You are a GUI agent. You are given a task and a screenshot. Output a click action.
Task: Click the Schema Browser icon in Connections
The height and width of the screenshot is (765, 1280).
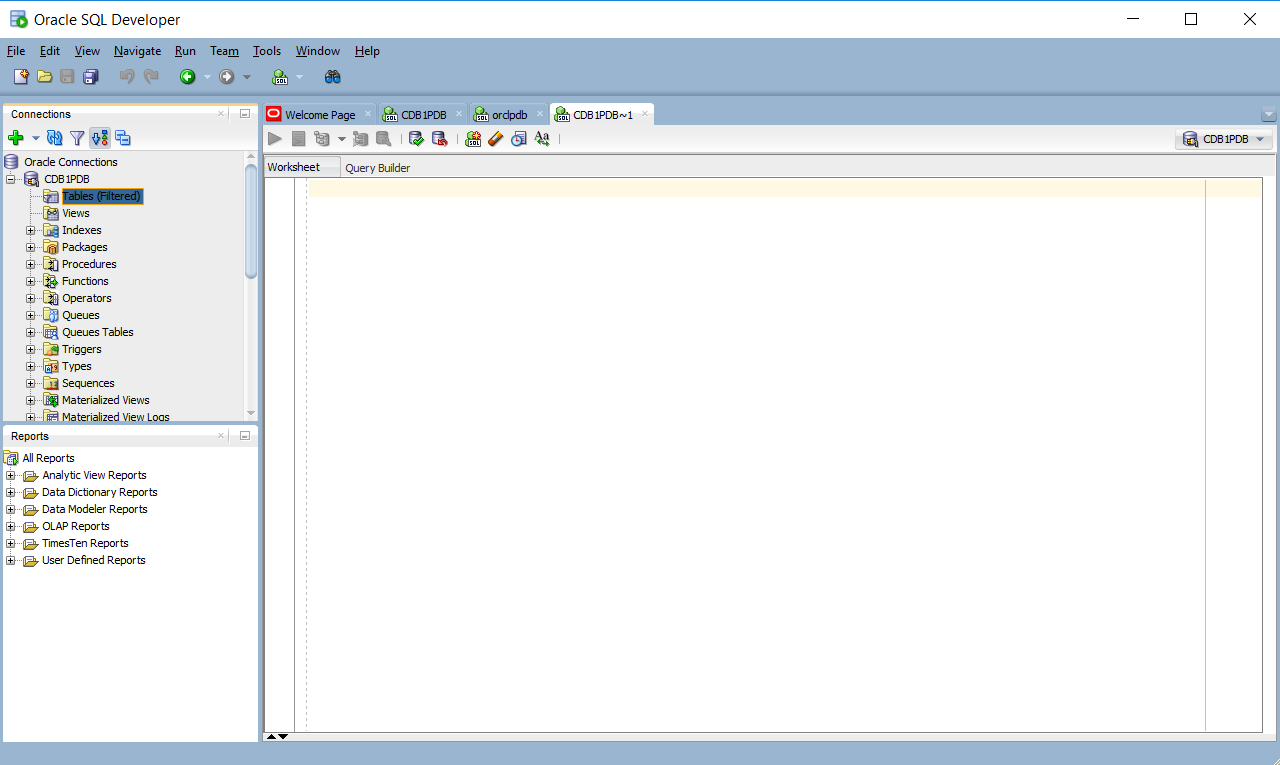123,138
